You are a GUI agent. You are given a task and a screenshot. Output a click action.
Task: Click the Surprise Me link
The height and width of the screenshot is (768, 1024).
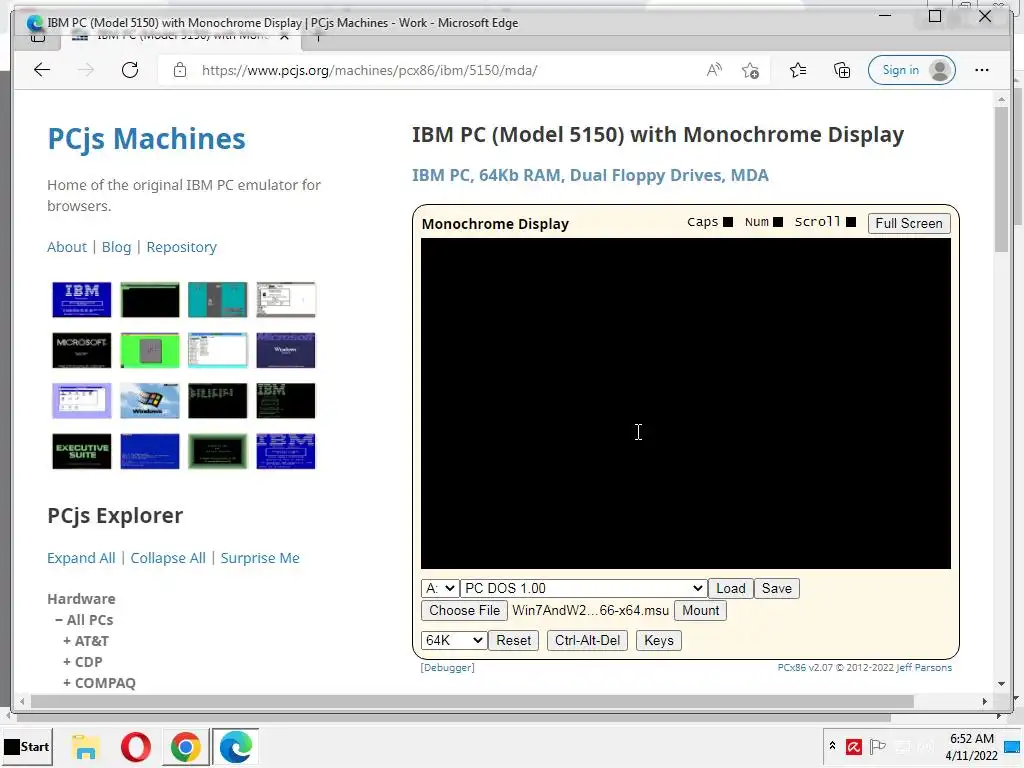tap(260, 558)
